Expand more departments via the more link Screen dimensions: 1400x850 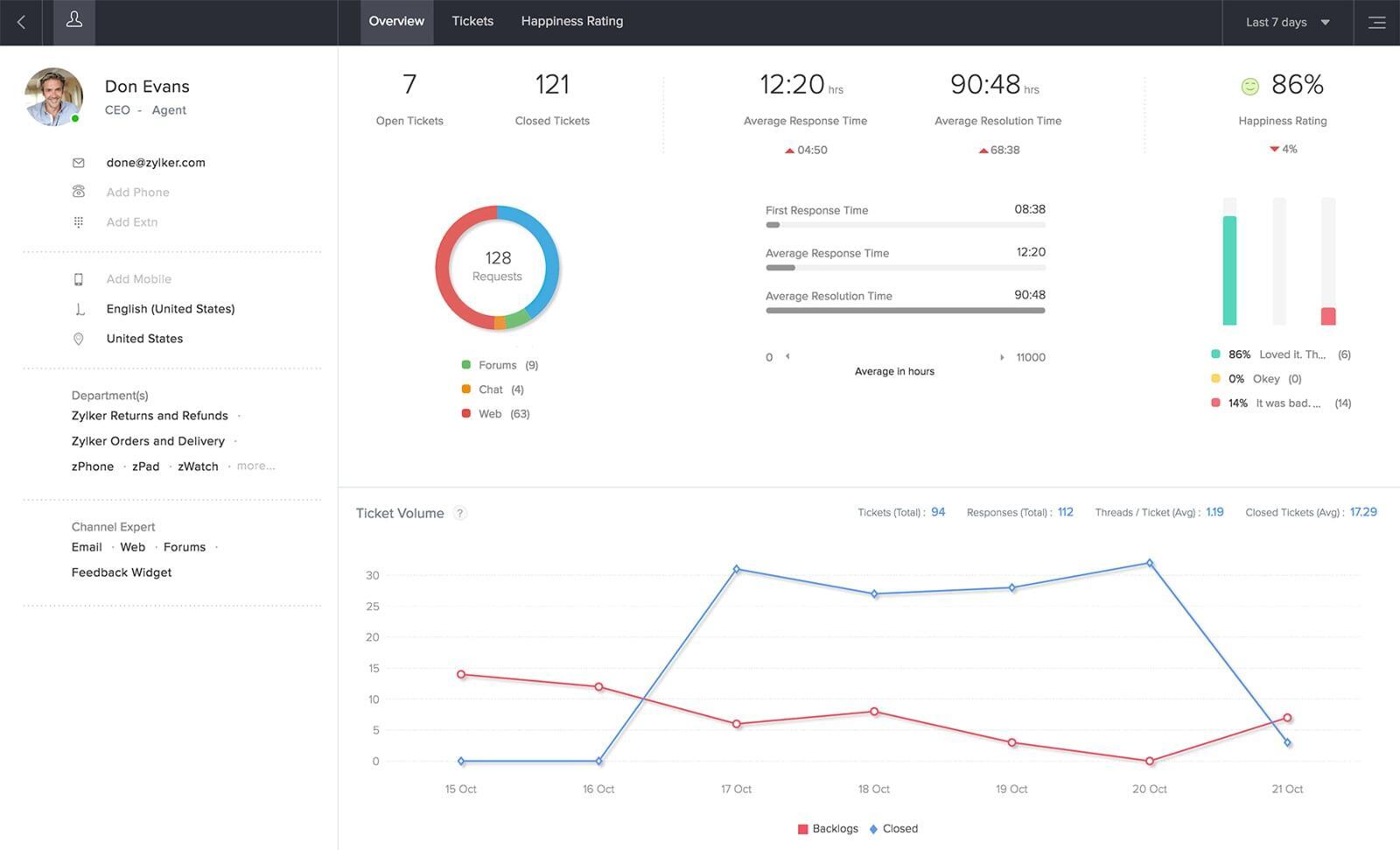[255, 466]
